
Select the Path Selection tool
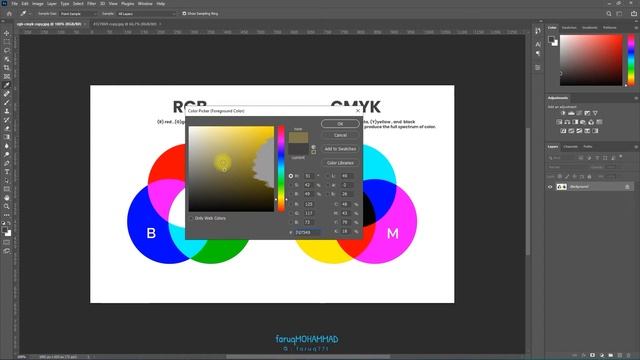click(x=7, y=180)
